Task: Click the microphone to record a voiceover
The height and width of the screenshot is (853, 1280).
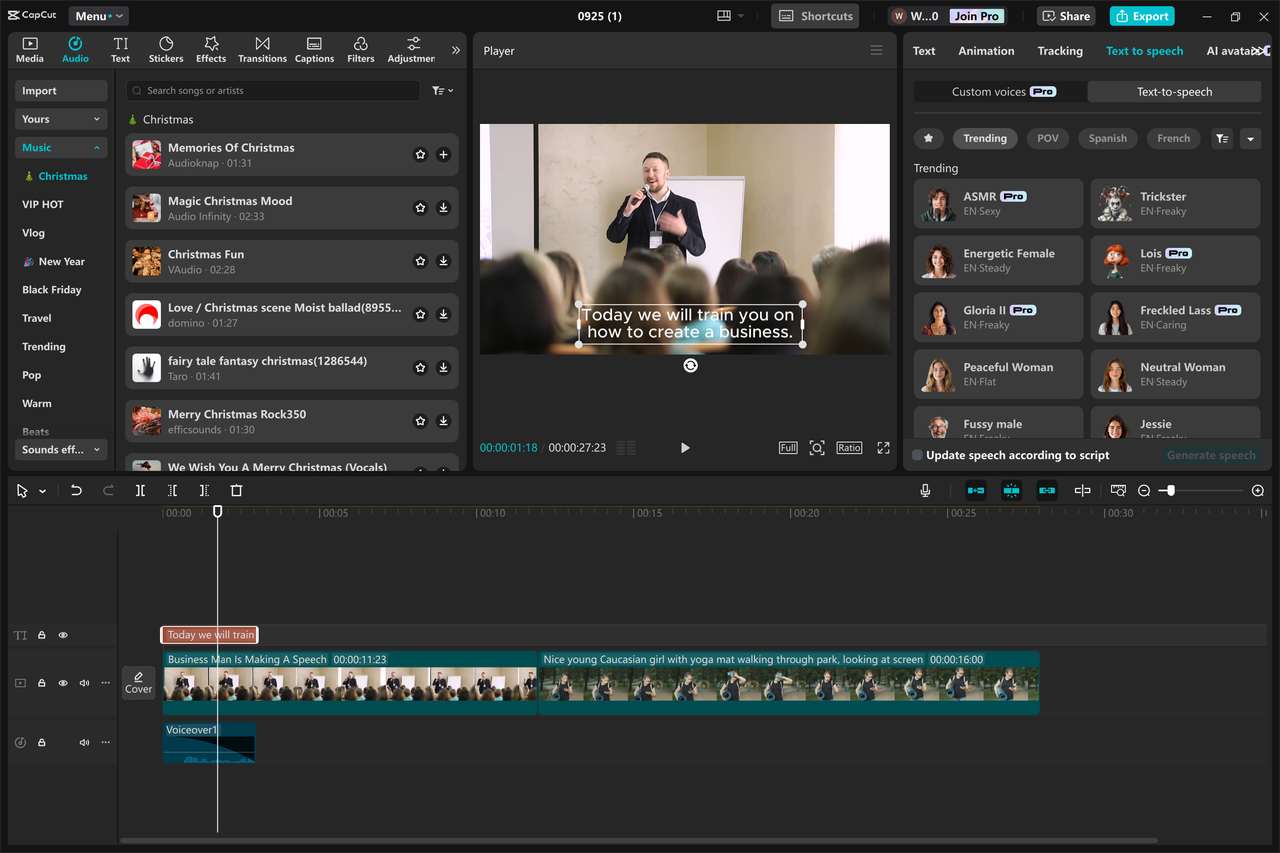Action: tap(925, 490)
